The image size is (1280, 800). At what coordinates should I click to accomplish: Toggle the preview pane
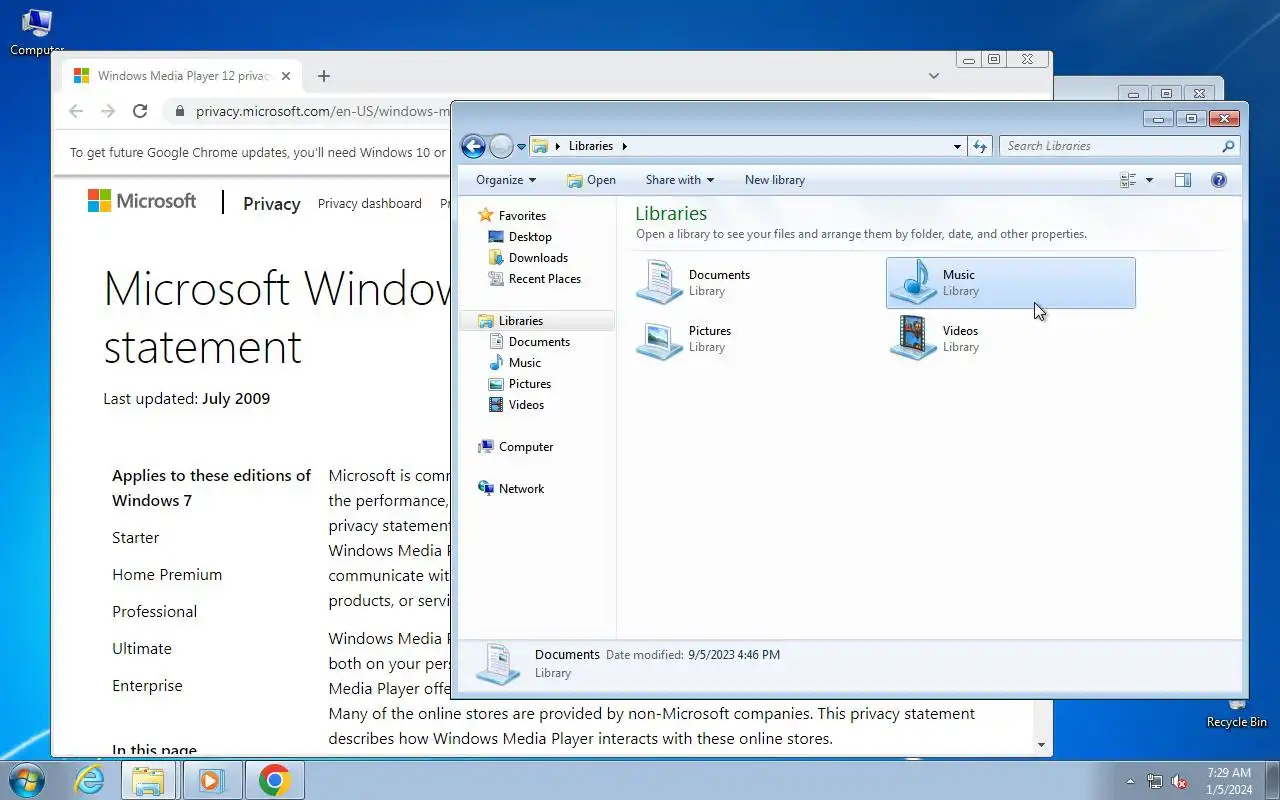point(1183,180)
